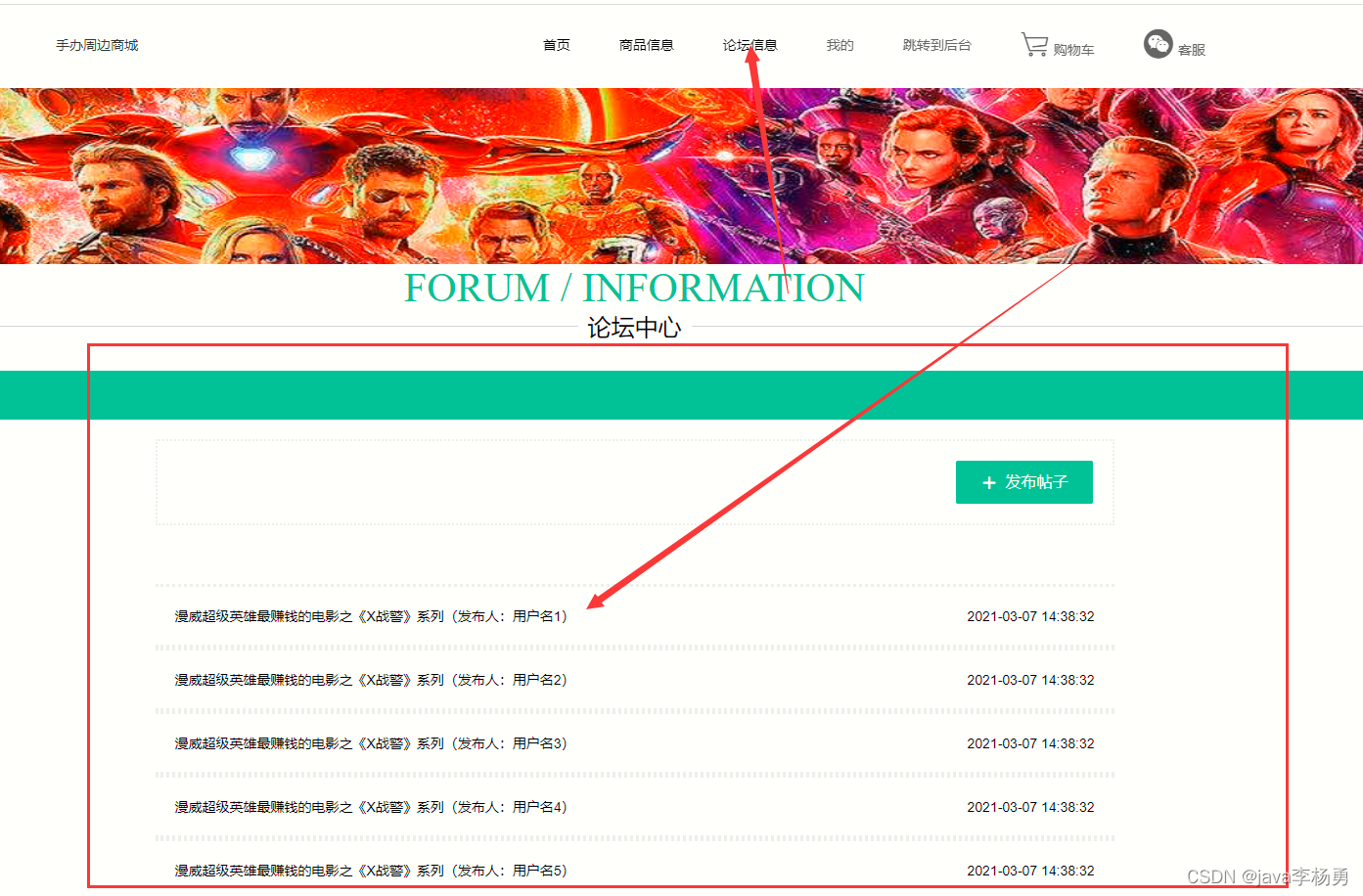Click the Avengers banner image
The image size is (1363, 896).
681,176
